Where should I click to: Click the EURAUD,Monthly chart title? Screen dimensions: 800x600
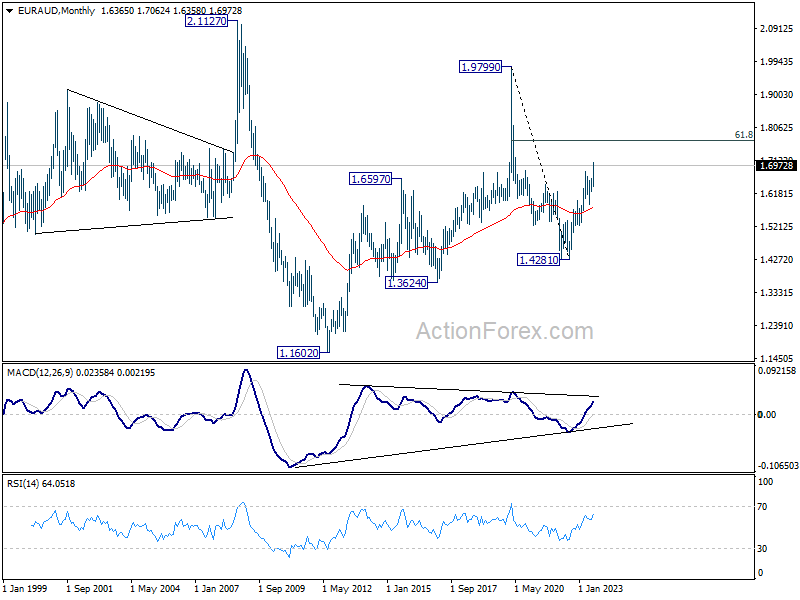click(x=56, y=11)
